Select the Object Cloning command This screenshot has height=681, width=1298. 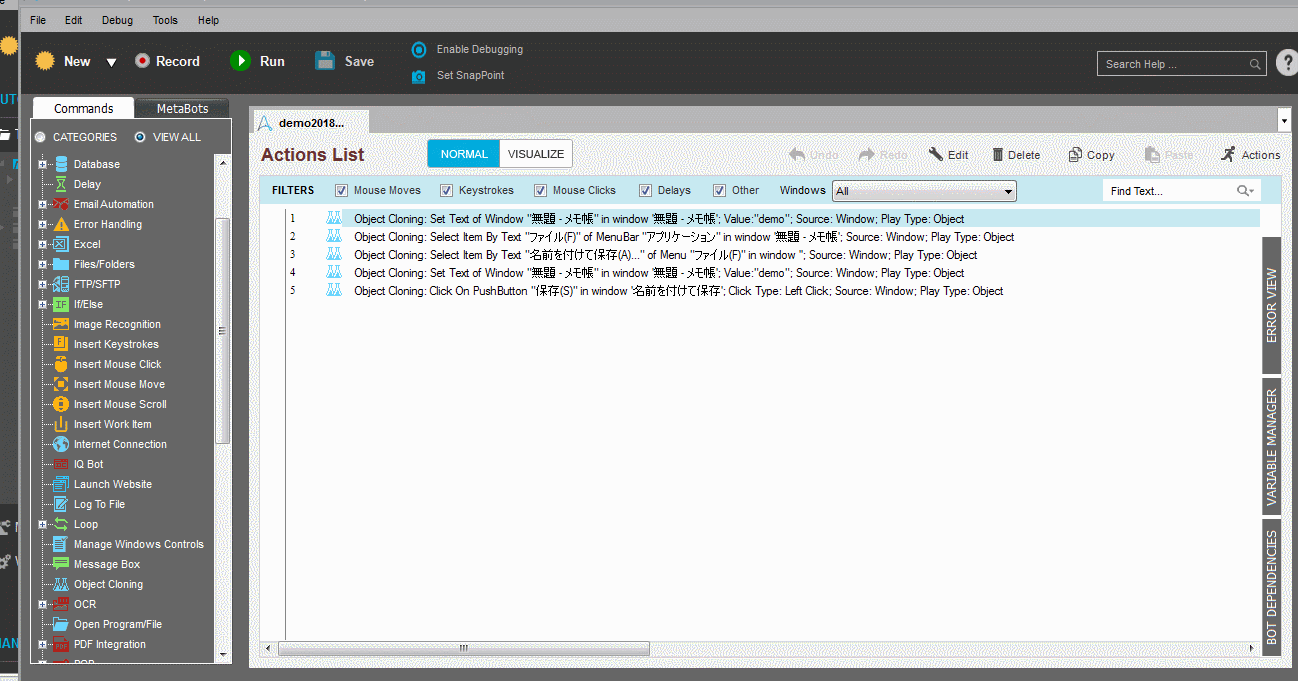(108, 584)
